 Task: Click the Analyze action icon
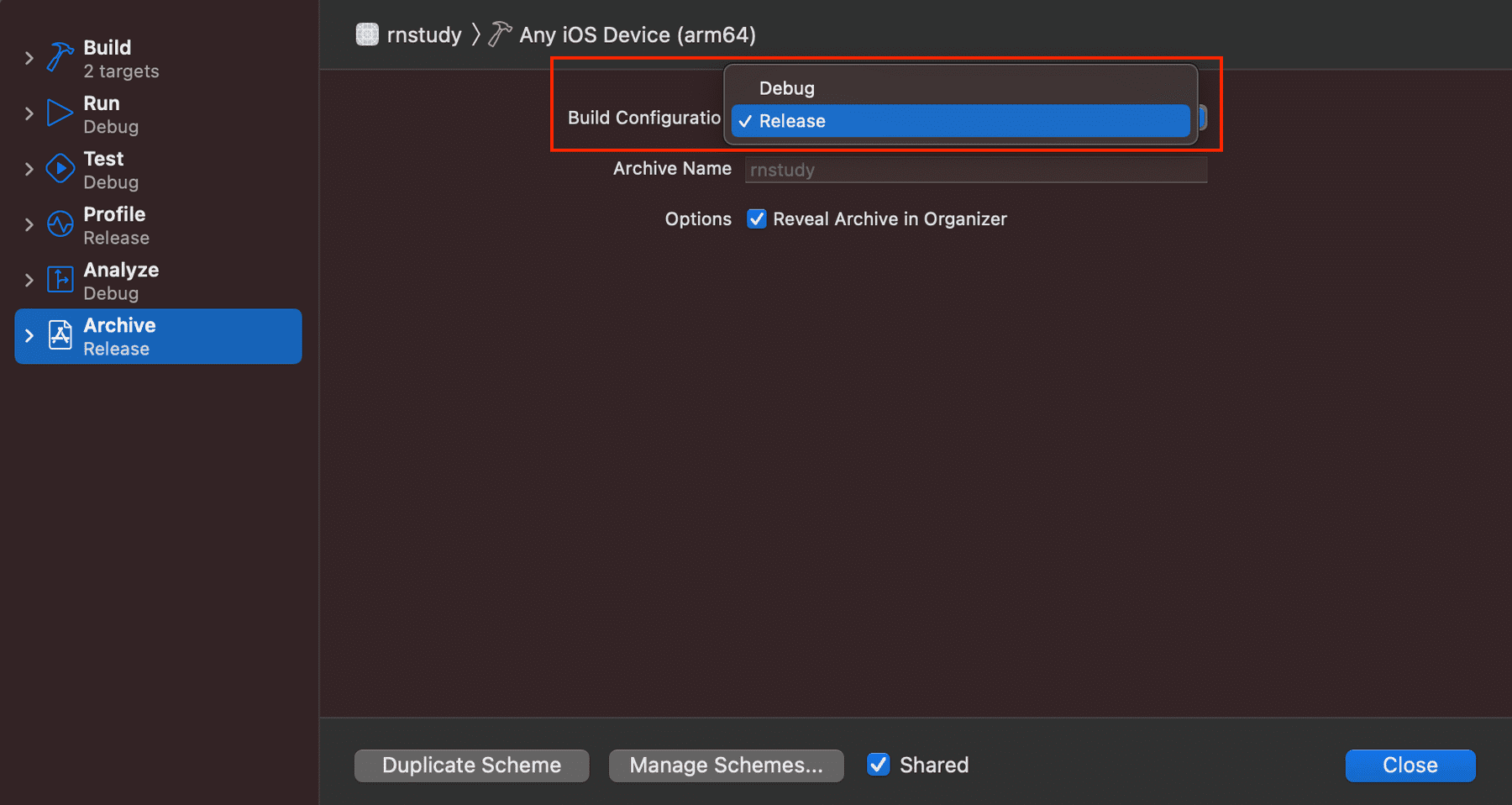[60, 280]
